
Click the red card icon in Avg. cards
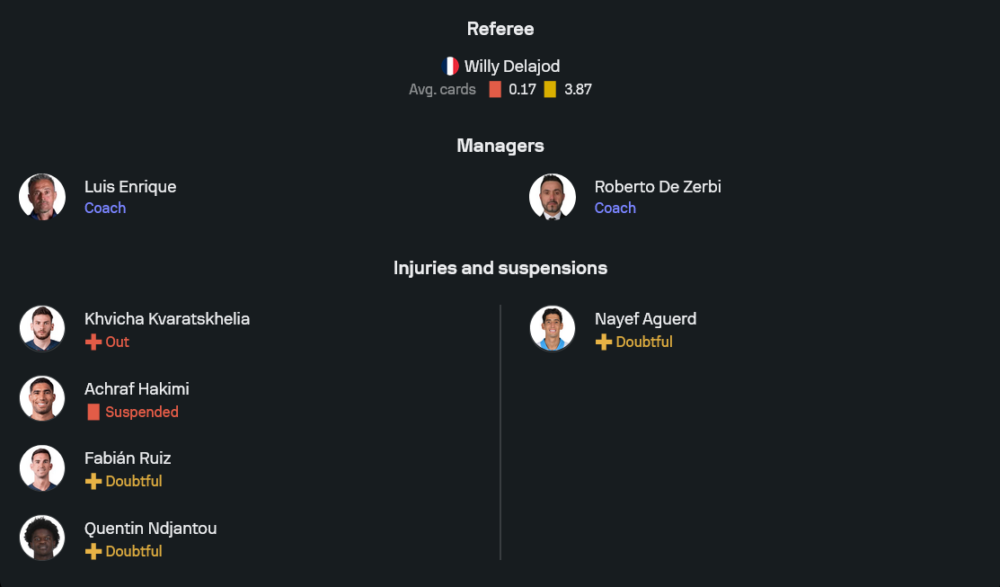click(495, 89)
